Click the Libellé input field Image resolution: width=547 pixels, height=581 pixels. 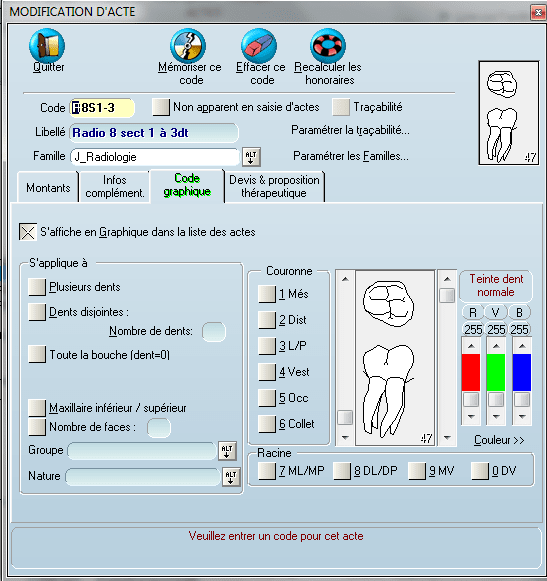coord(154,133)
